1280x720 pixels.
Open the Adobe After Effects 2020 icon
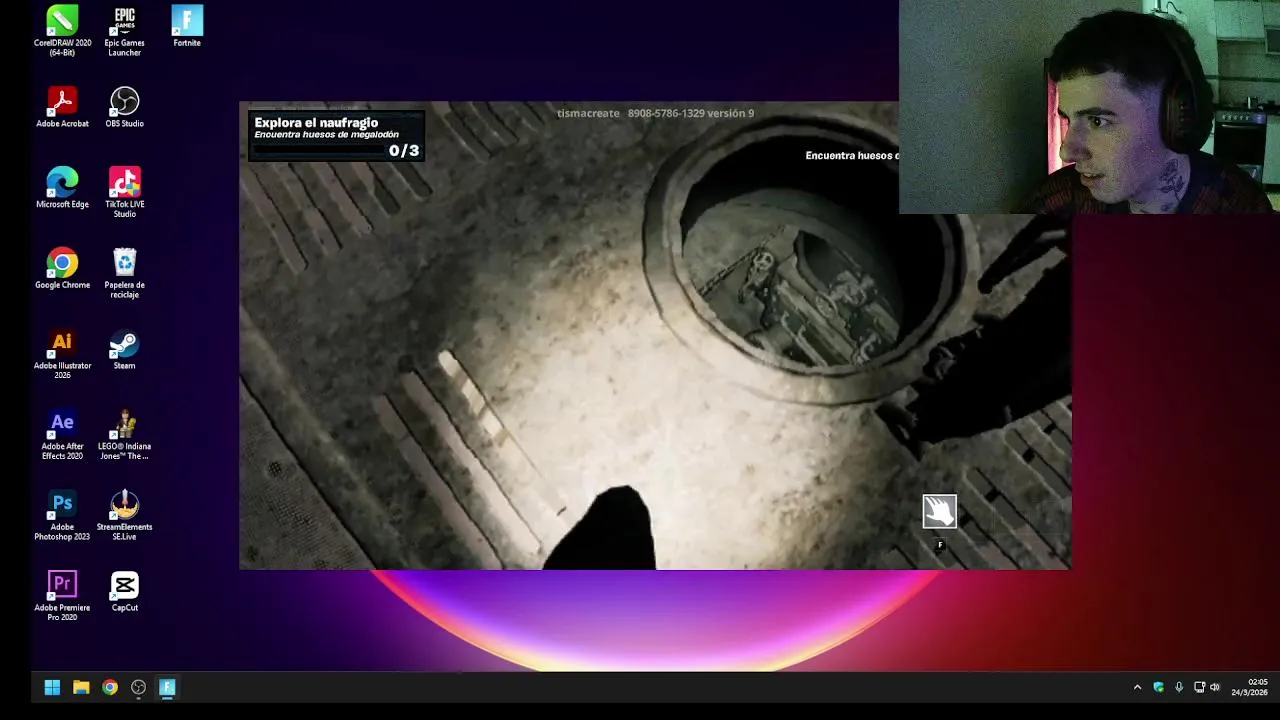pos(62,435)
